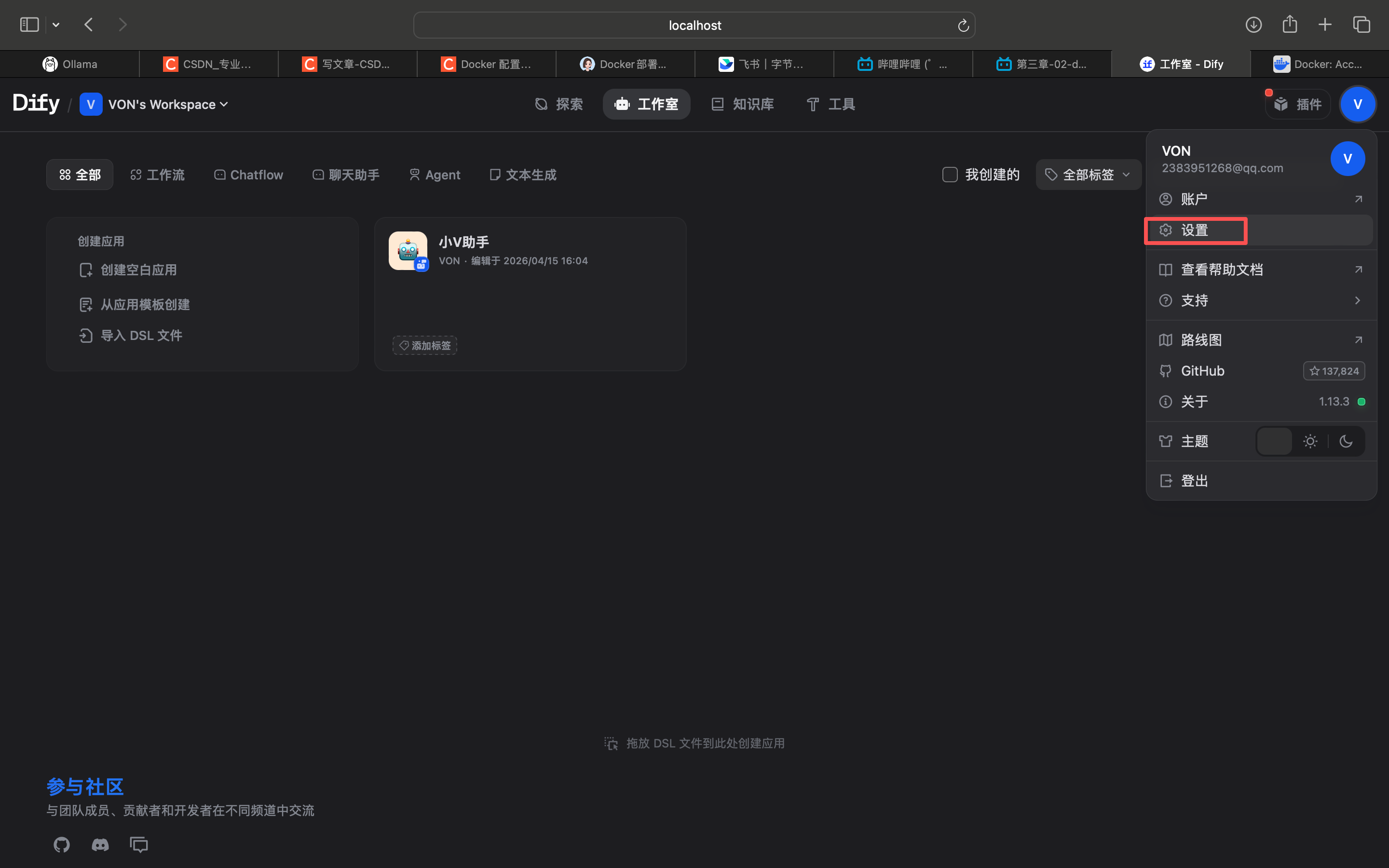Click the Safari share icon
Image resolution: width=1389 pixels, height=868 pixels.
tap(1290, 25)
